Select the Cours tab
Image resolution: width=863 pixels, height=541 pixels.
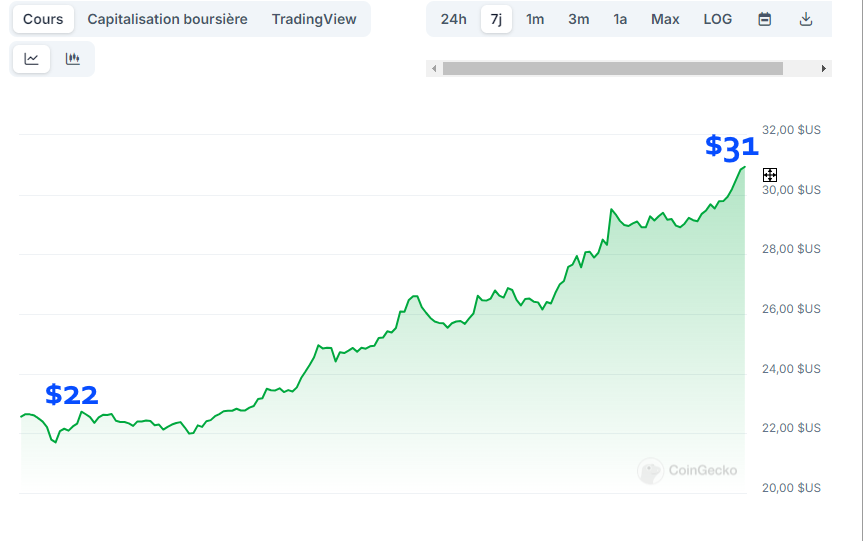click(x=43, y=19)
